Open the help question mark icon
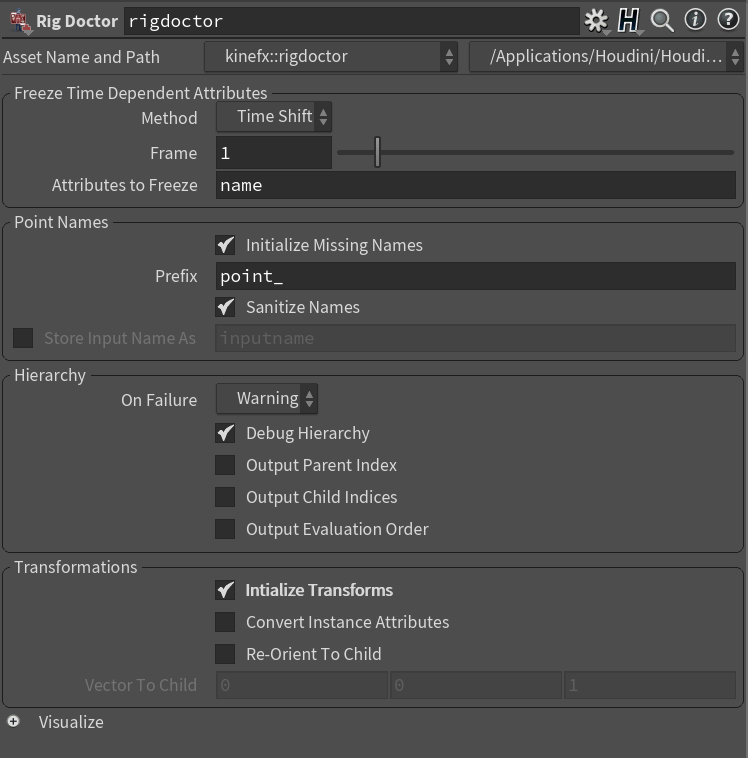Image resolution: width=748 pixels, height=758 pixels. (x=727, y=20)
